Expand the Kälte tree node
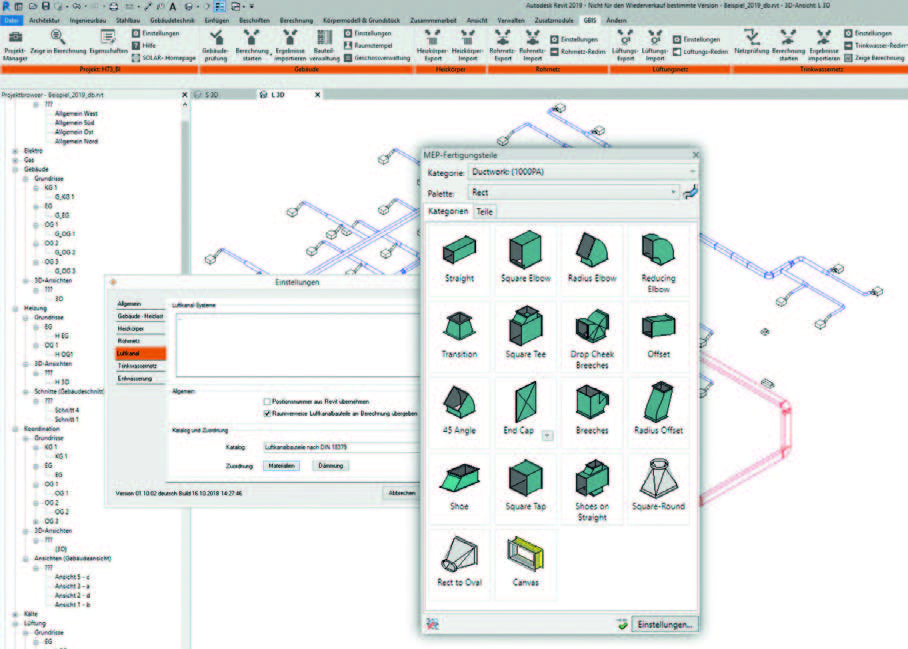The width and height of the screenshot is (908, 649). tap(15, 614)
